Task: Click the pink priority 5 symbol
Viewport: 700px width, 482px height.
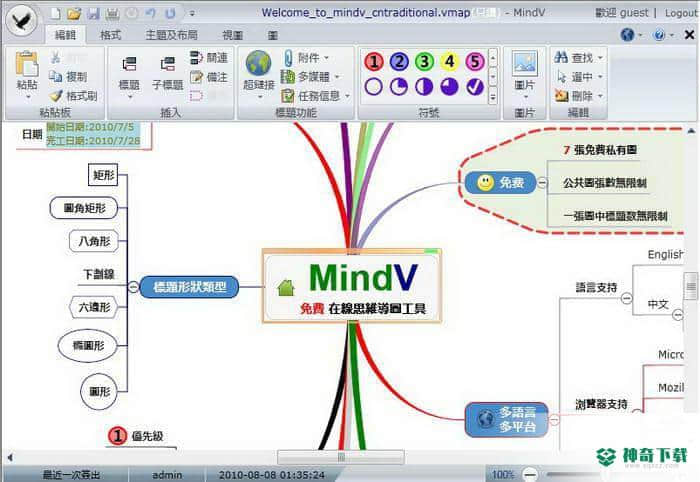Action: pyautogui.click(x=475, y=62)
